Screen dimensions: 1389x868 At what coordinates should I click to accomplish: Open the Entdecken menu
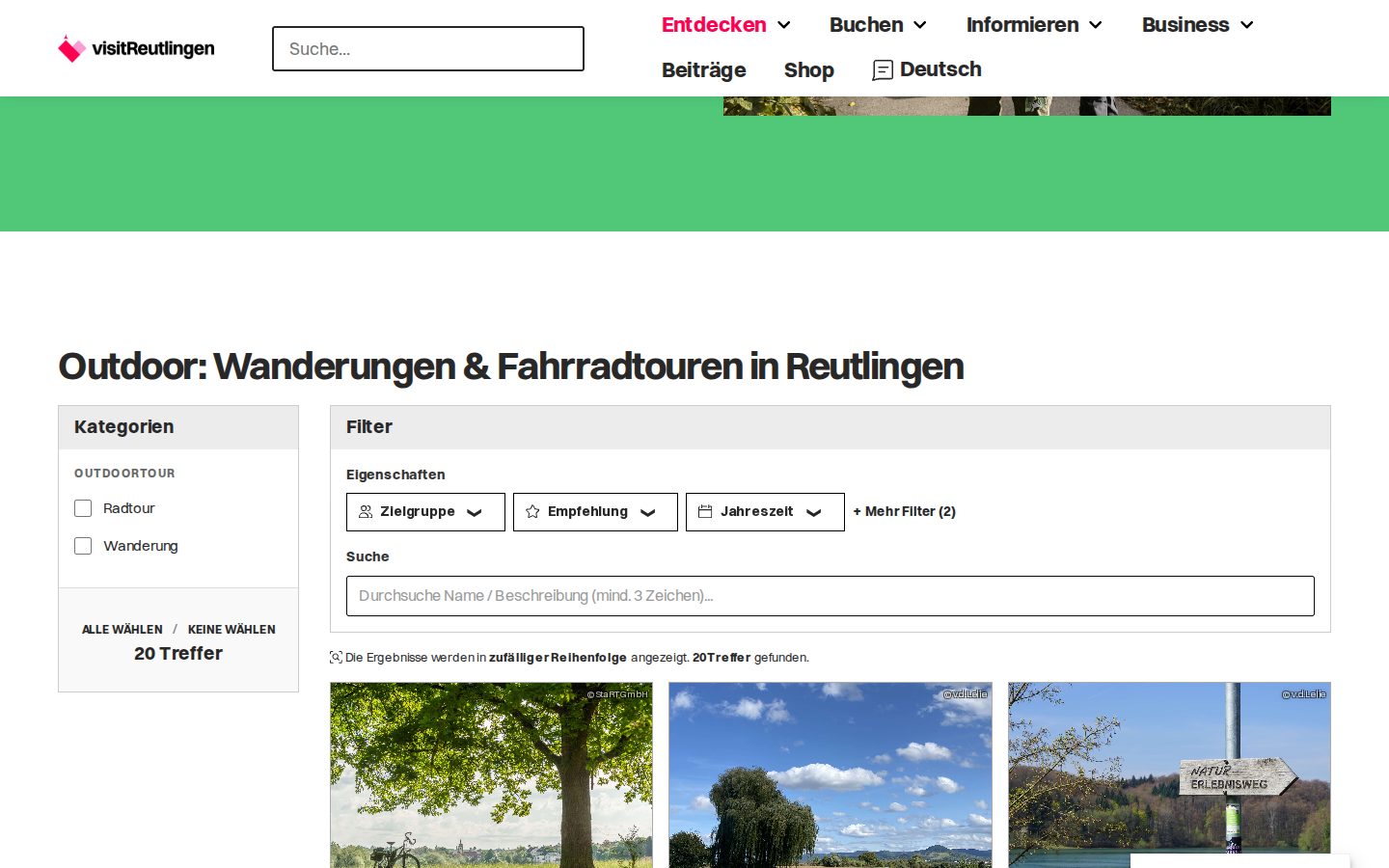tap(714, 25)
